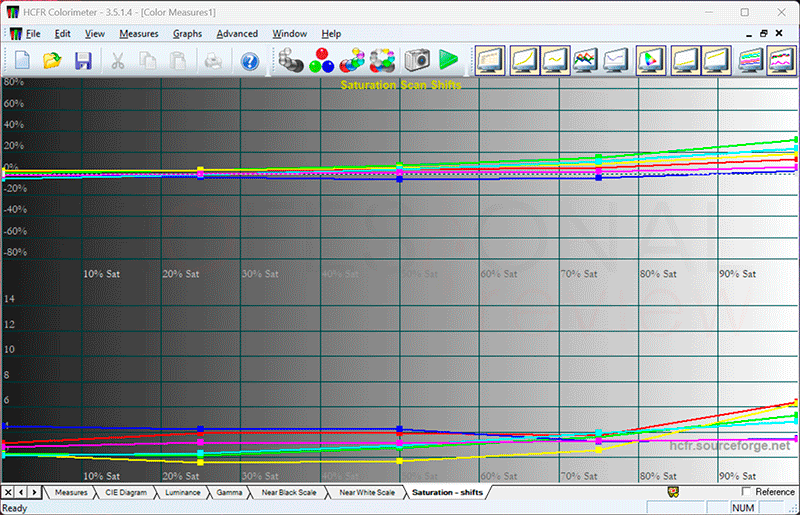The width and height of the screenshot is (800, 515).
Task: Select the Saturation - shifts tab
Action: [447, 492]
